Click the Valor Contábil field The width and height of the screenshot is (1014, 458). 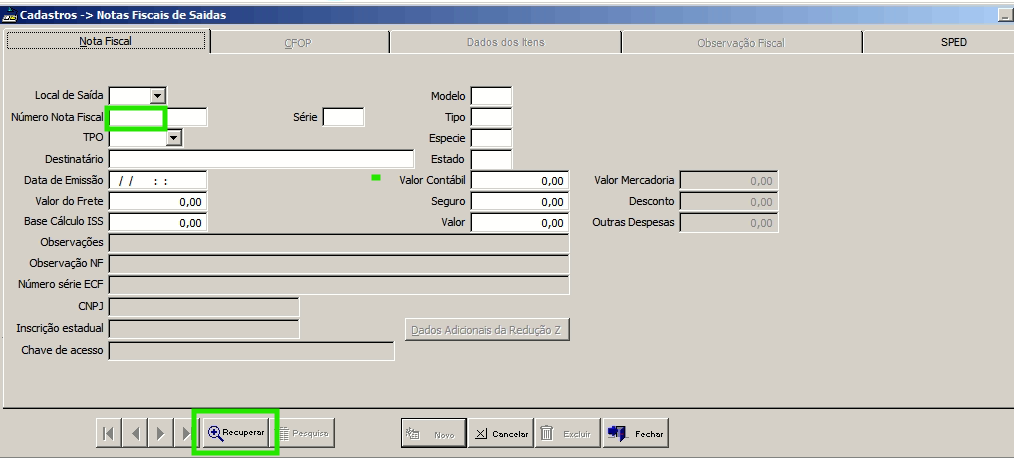[520, 180]
